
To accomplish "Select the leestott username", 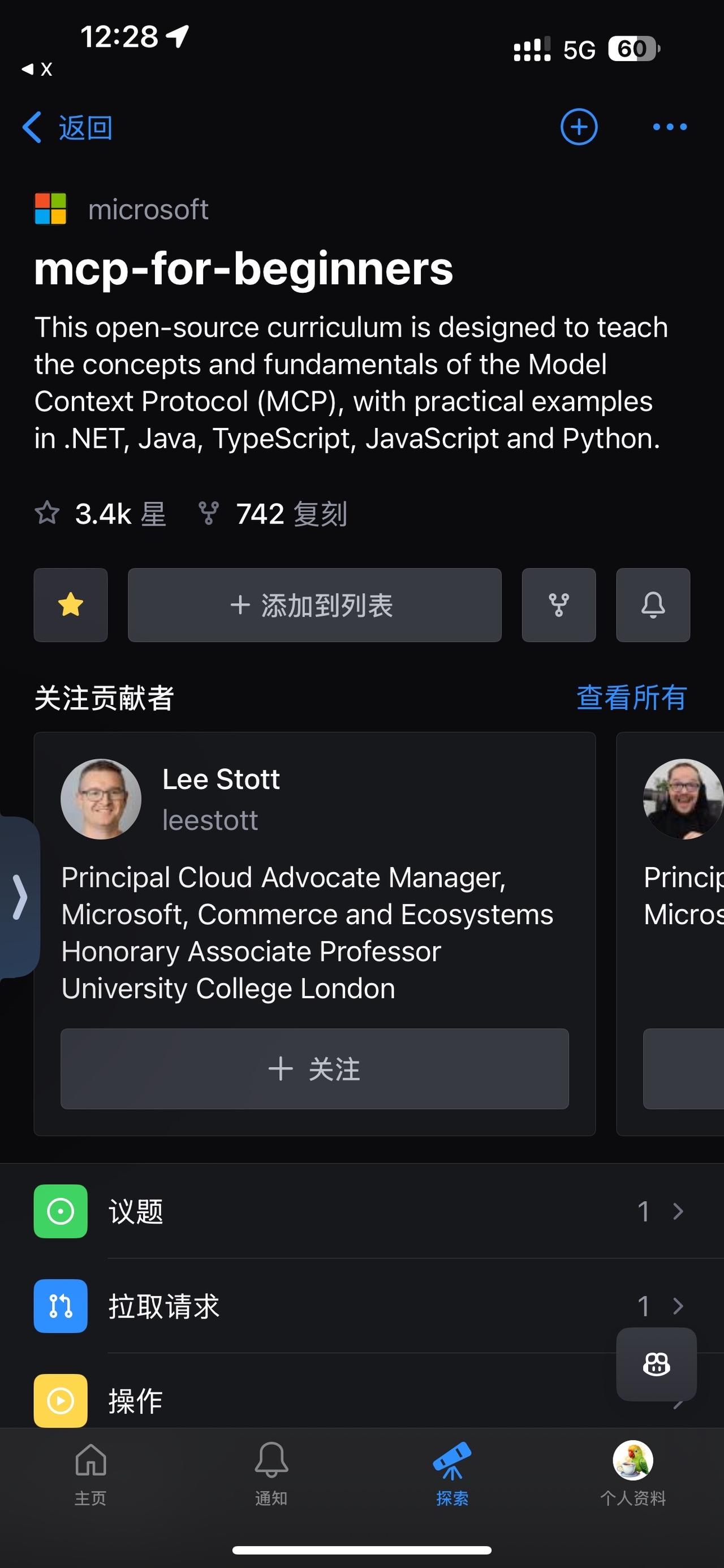I will [210, 821].
